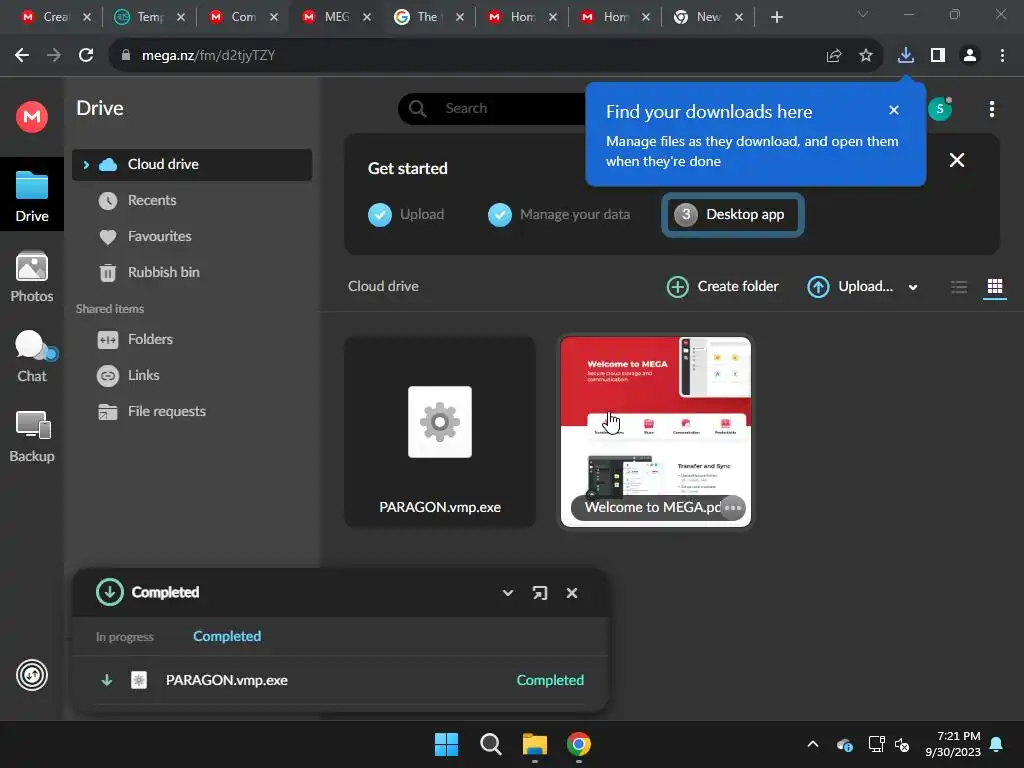1024x768 pixels.
Task: Open shared Links
Action: [x=143, y=376]
